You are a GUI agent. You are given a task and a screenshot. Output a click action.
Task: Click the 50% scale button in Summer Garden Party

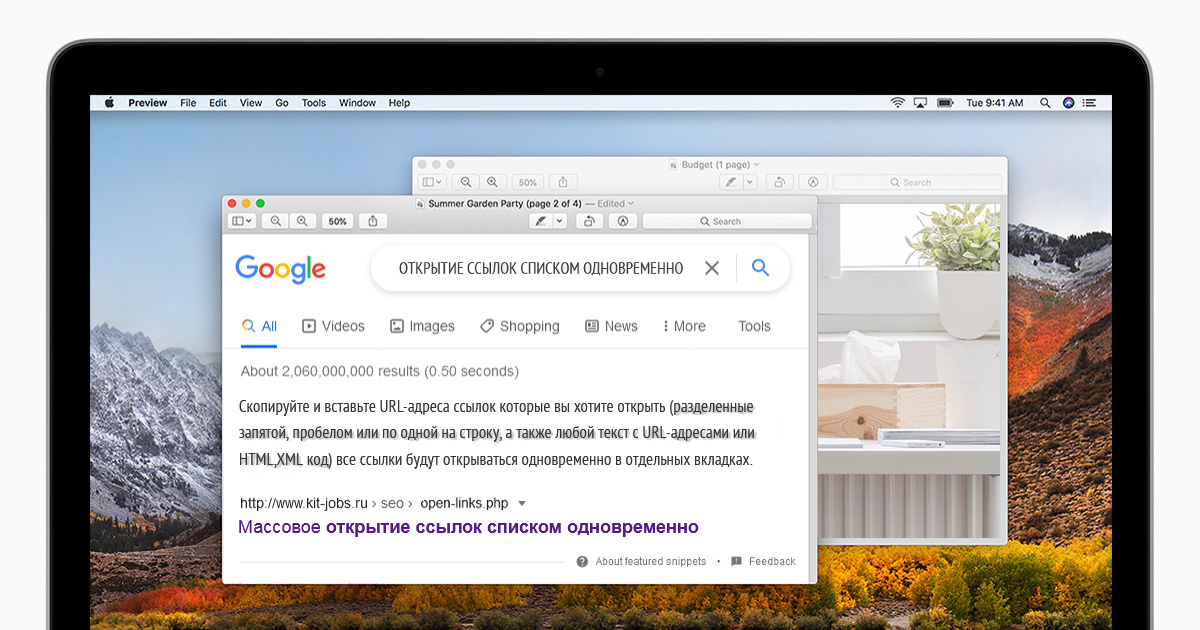pyautogui.click(x=338, y=221)
